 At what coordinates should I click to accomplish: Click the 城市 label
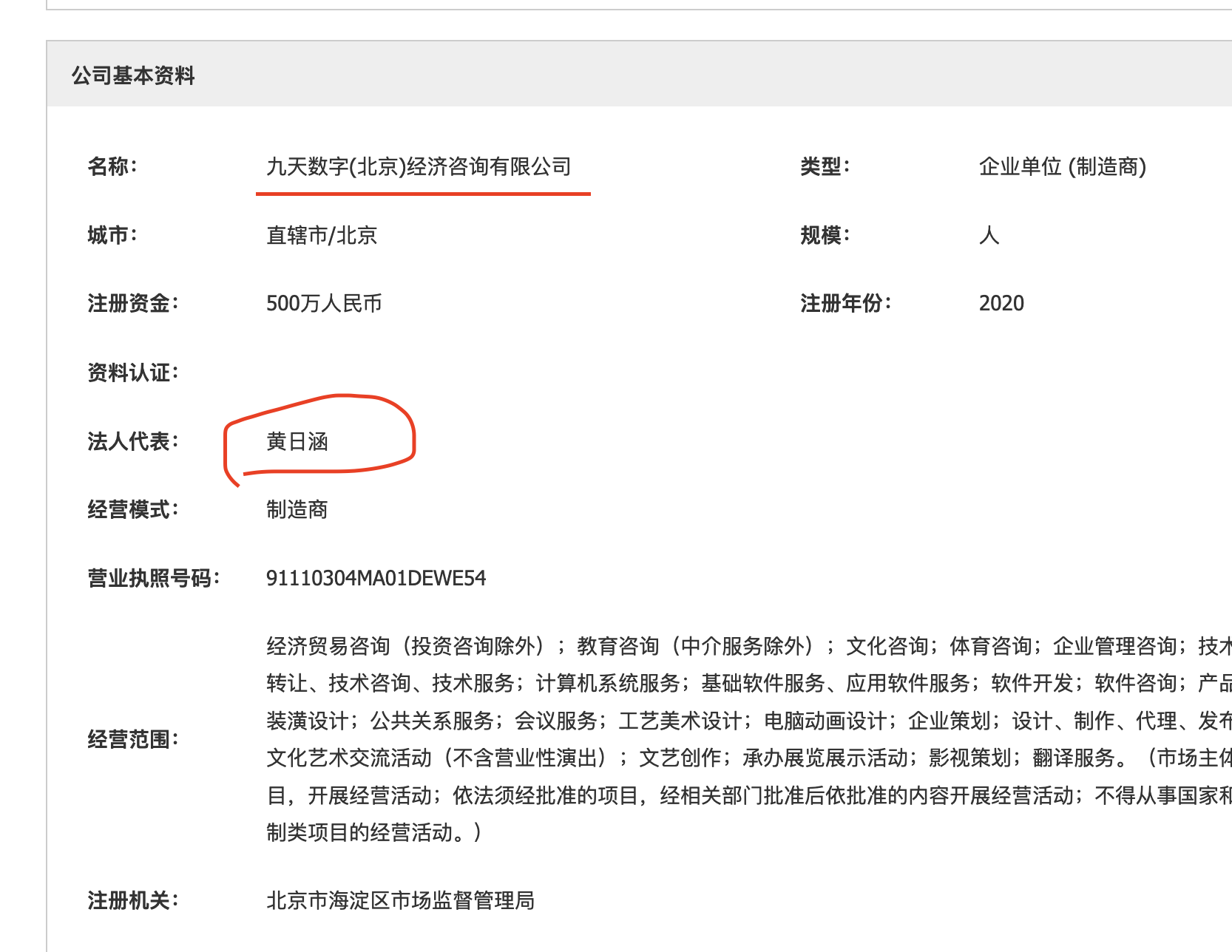coord(112,235)
